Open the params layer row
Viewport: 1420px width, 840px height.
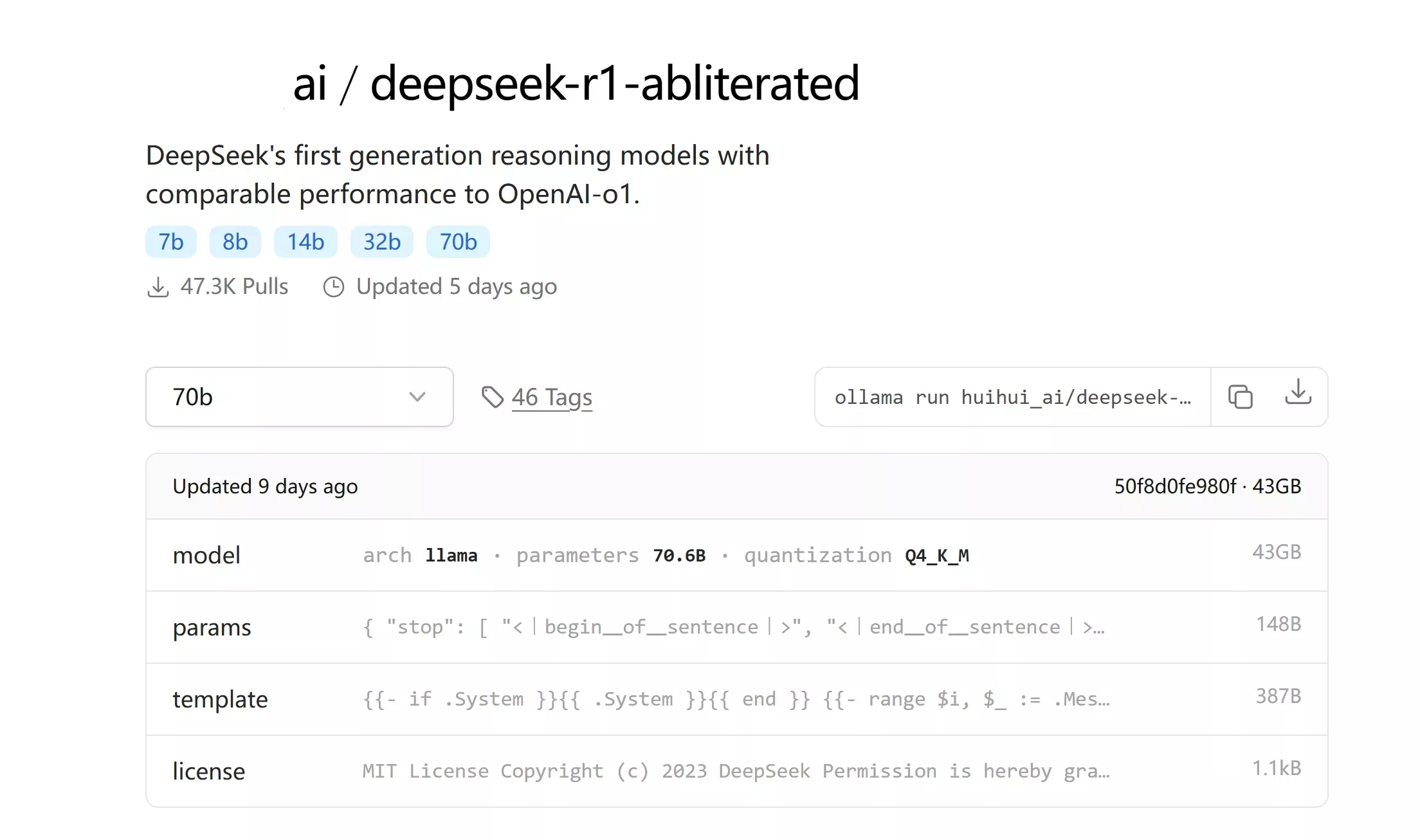point(707,627)
